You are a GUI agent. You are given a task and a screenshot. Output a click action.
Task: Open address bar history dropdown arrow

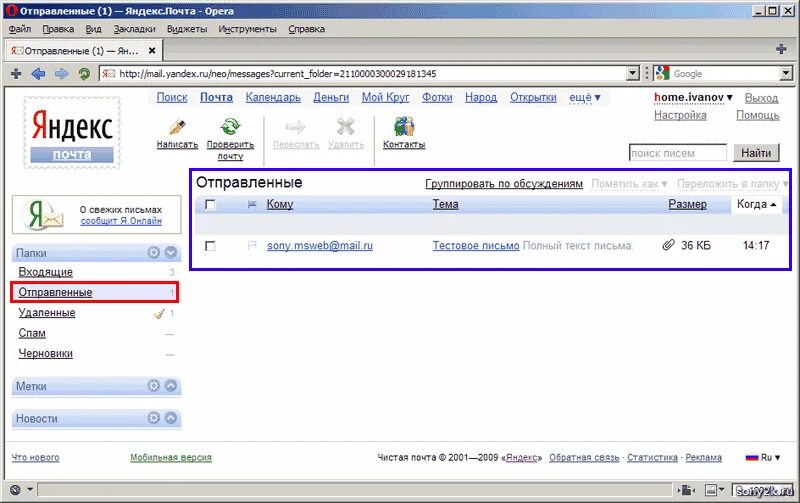(633, 73)
